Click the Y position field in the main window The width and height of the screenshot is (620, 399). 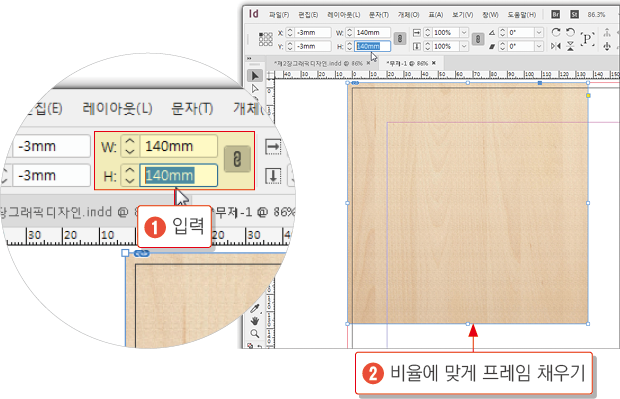click(313, 46)
